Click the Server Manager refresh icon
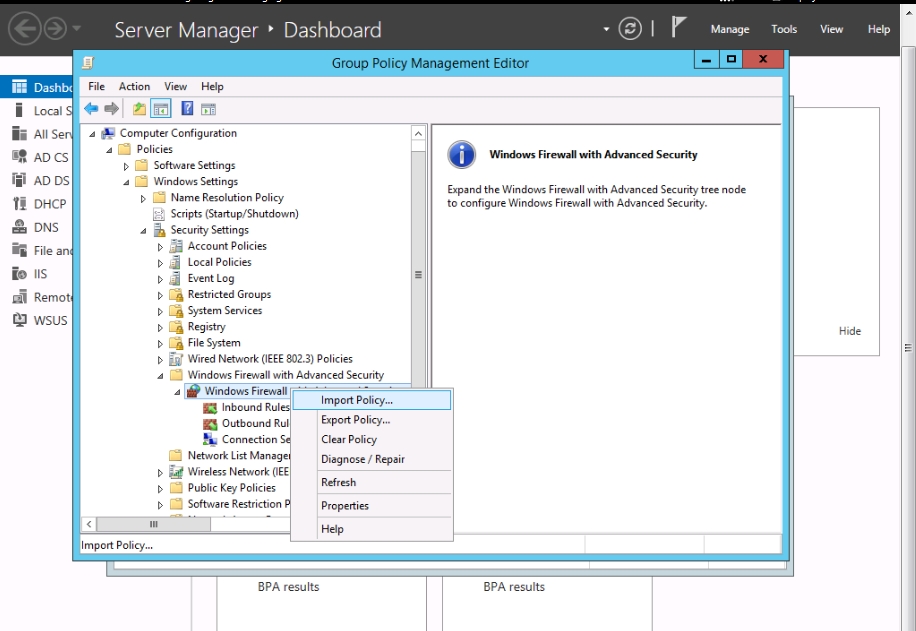916x631 pixels. (x=630, y=29)
